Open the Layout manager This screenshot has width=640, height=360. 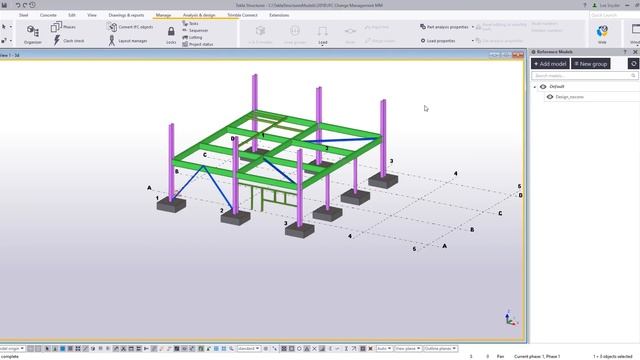127,41
